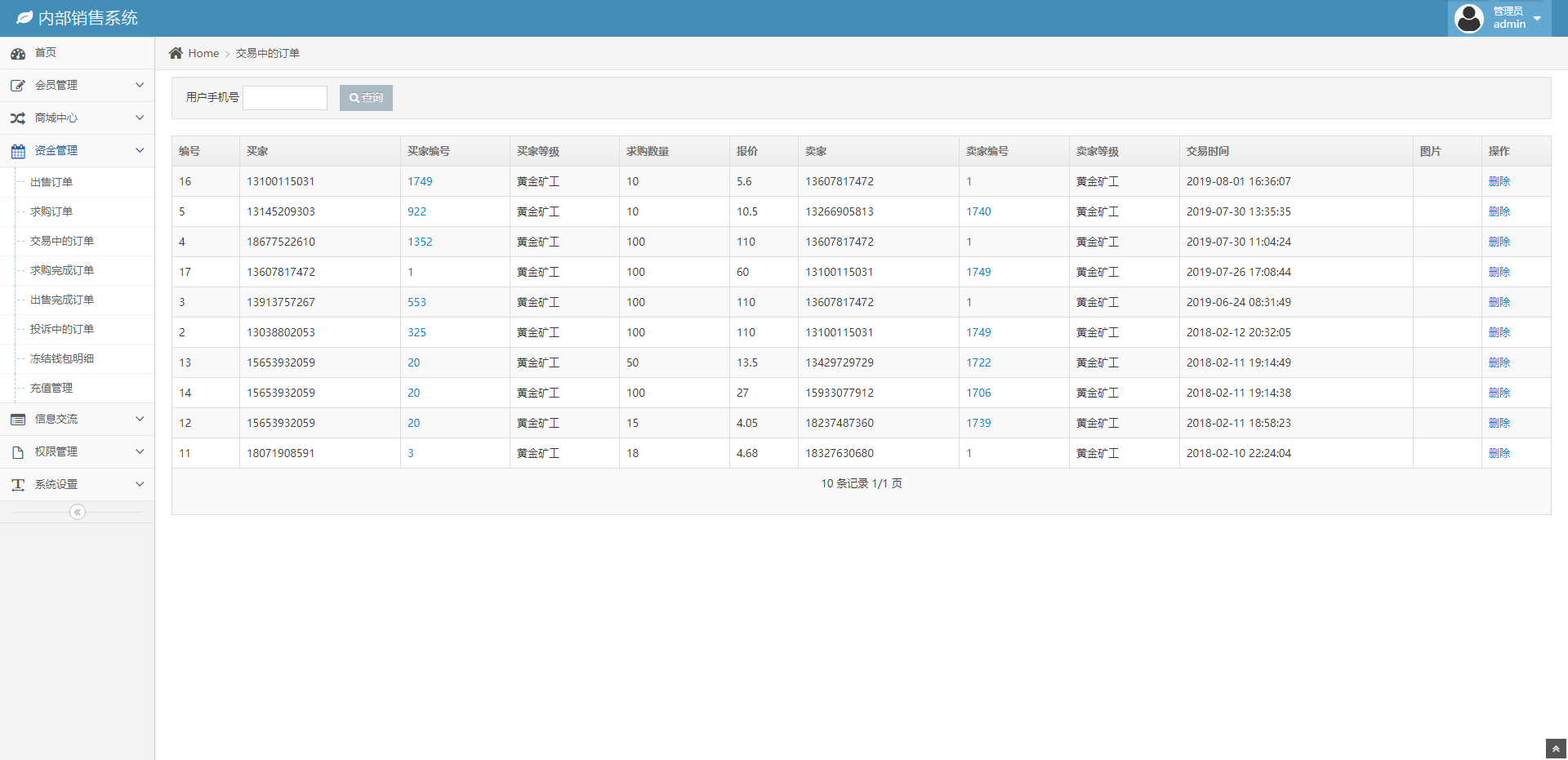Open buyer ID 922 link
Viewport: 1568px width, 760px height.
click(416, 211)
